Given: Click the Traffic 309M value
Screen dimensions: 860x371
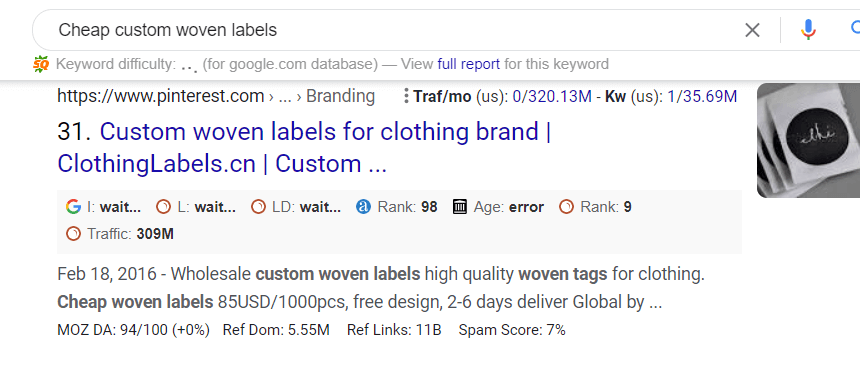Looking at the screenshot, I should [x=155, y=234].
